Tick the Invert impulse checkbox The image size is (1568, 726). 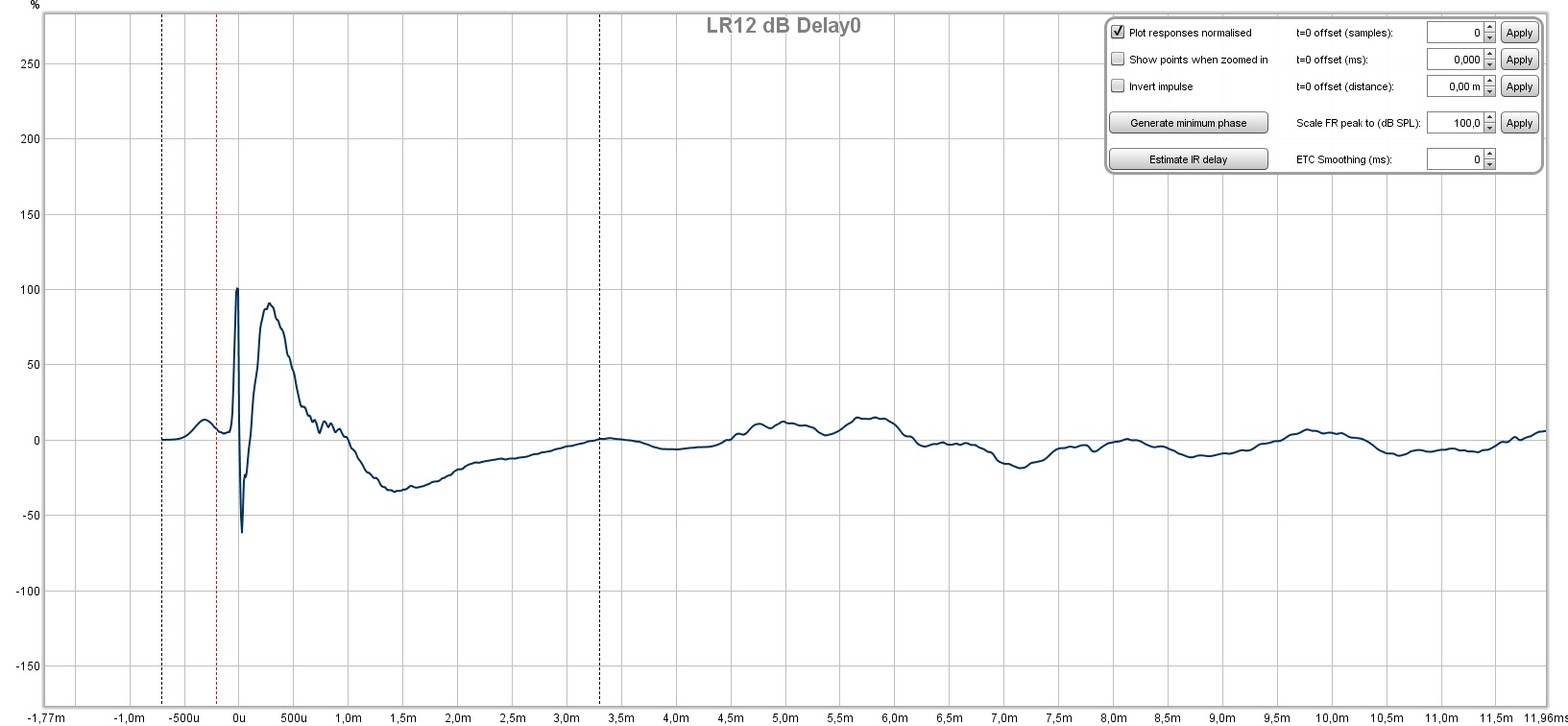click(1118, 85)
